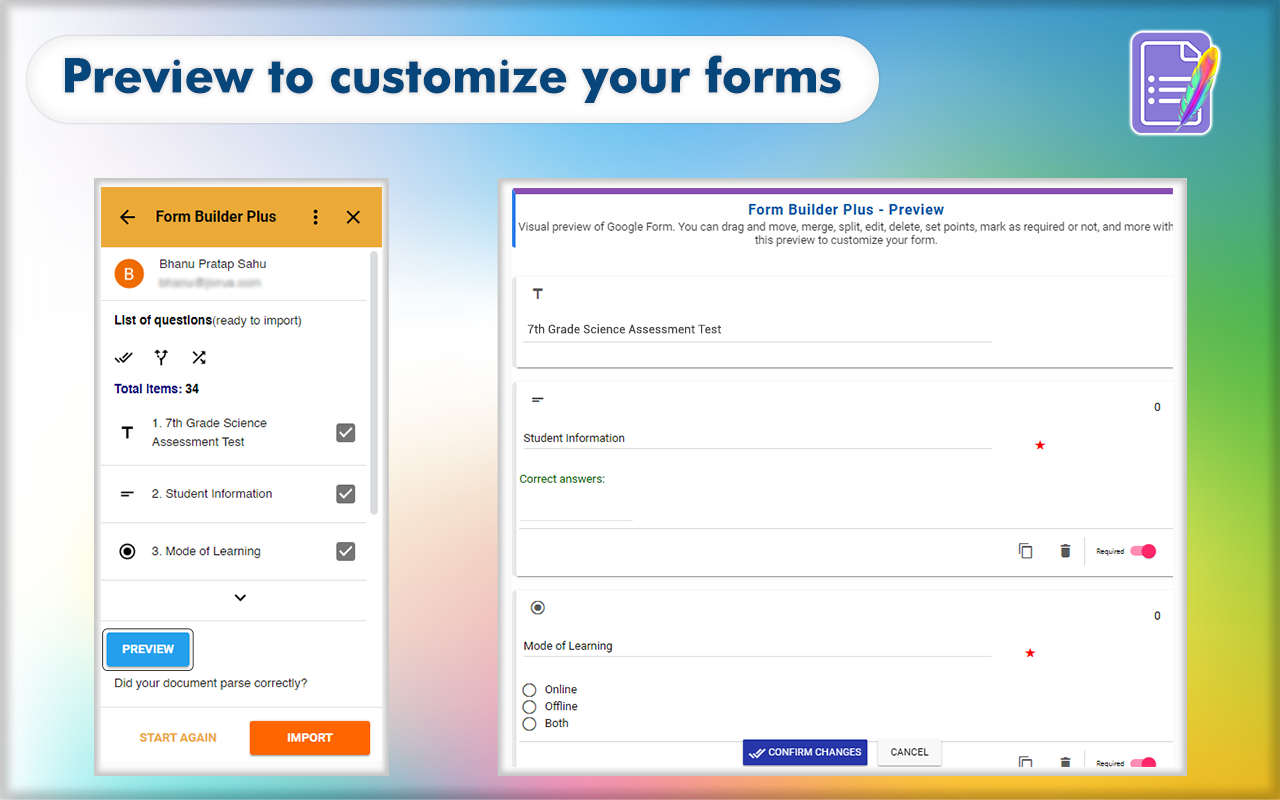Screen dimensions: 1280x800
Task: Click START AGAIN to reparse the document
Action: (x=178, y=737)
